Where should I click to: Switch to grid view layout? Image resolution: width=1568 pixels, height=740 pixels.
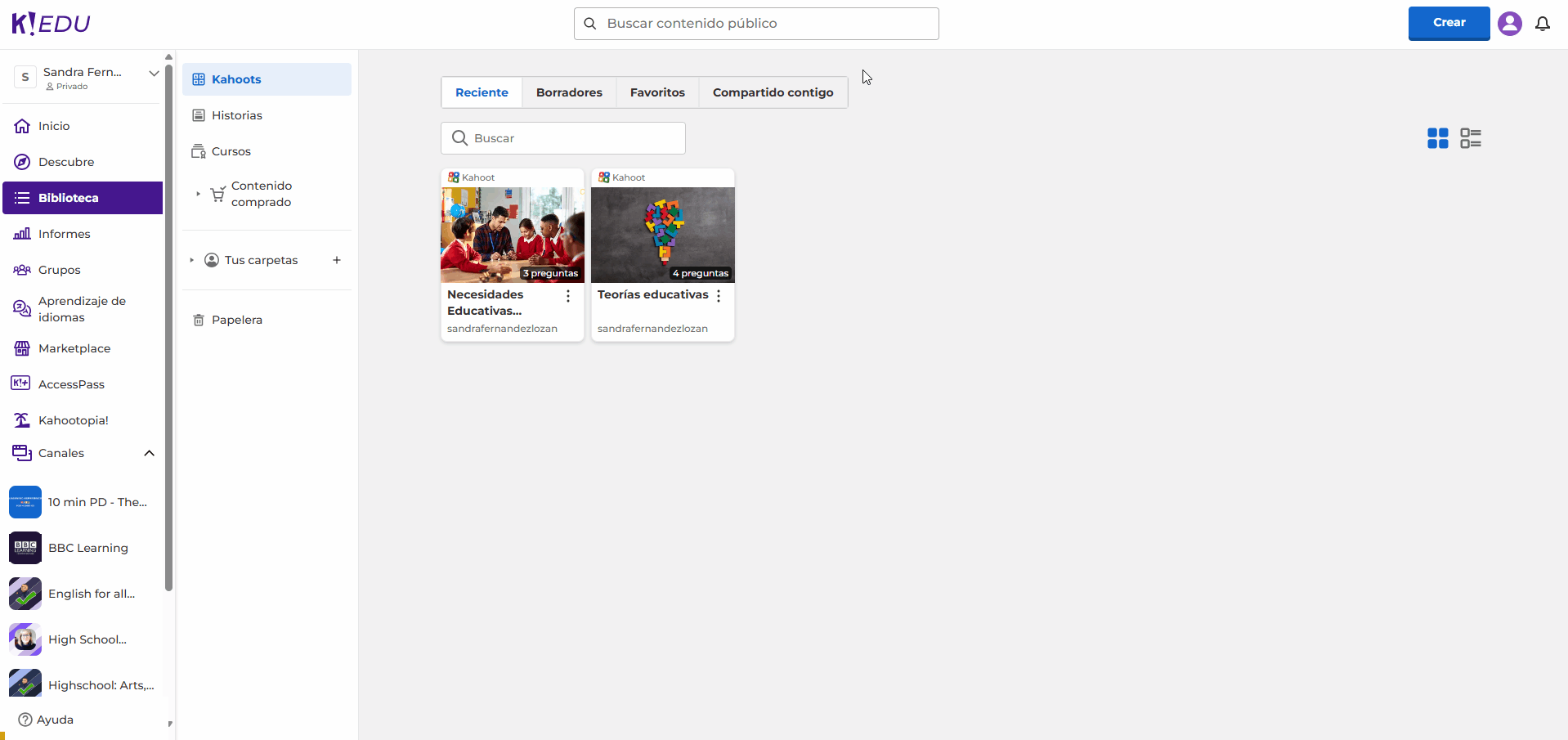point(1437,138)
